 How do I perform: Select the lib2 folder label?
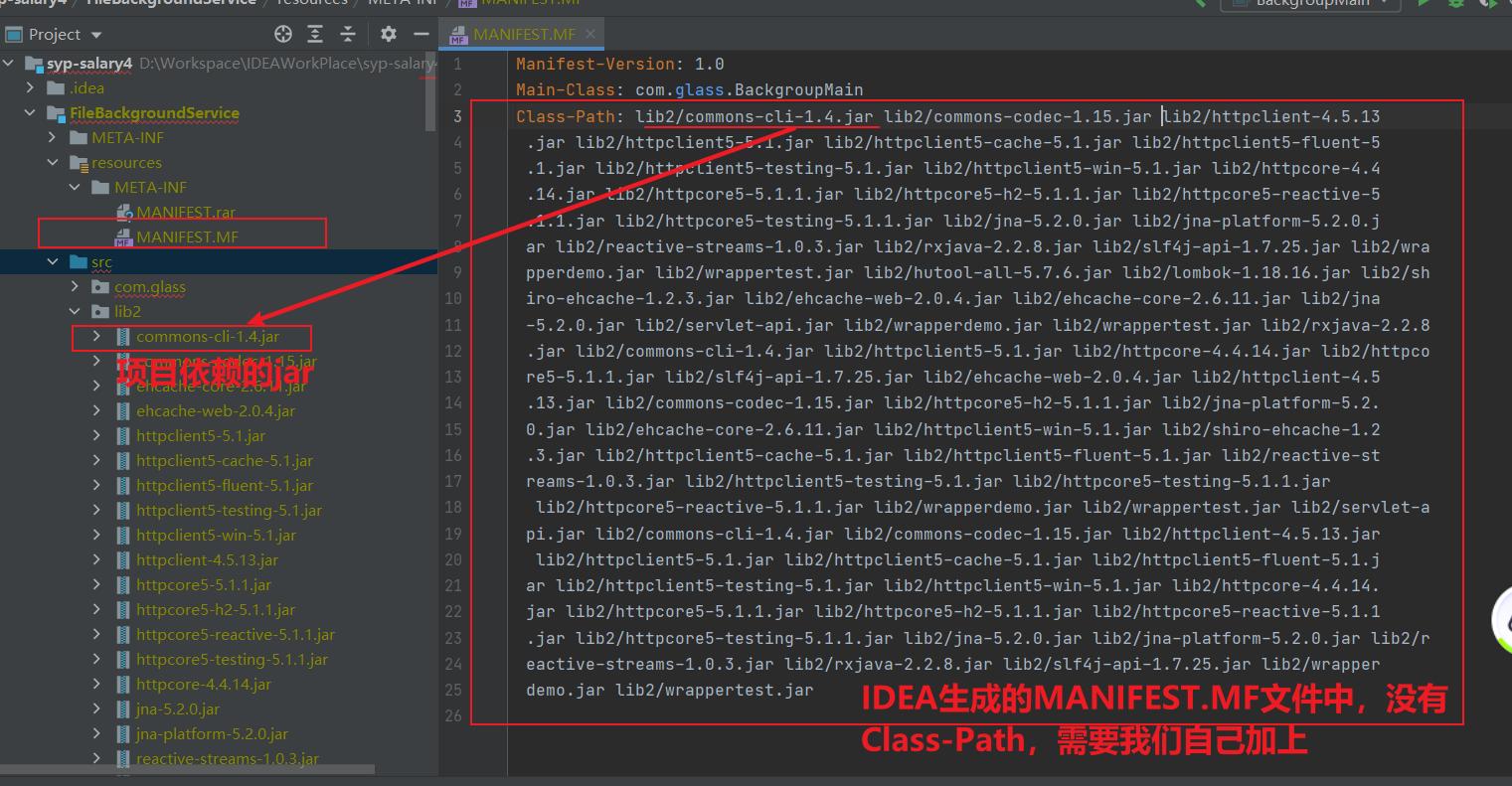click(x=127, y=312)
